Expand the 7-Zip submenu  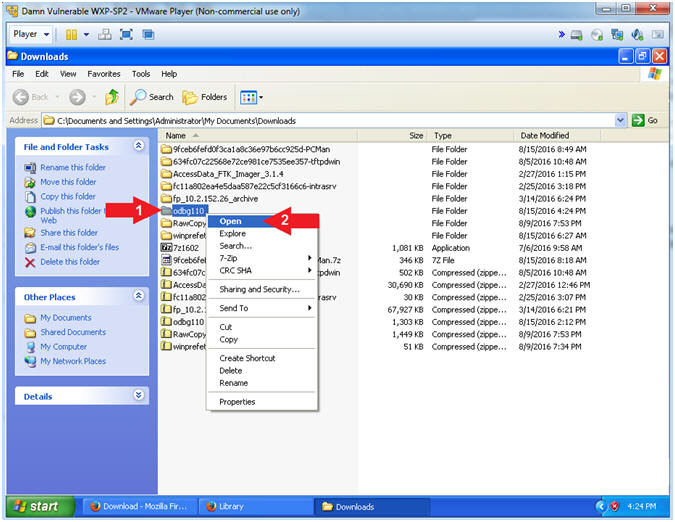[x=262, y=258]
